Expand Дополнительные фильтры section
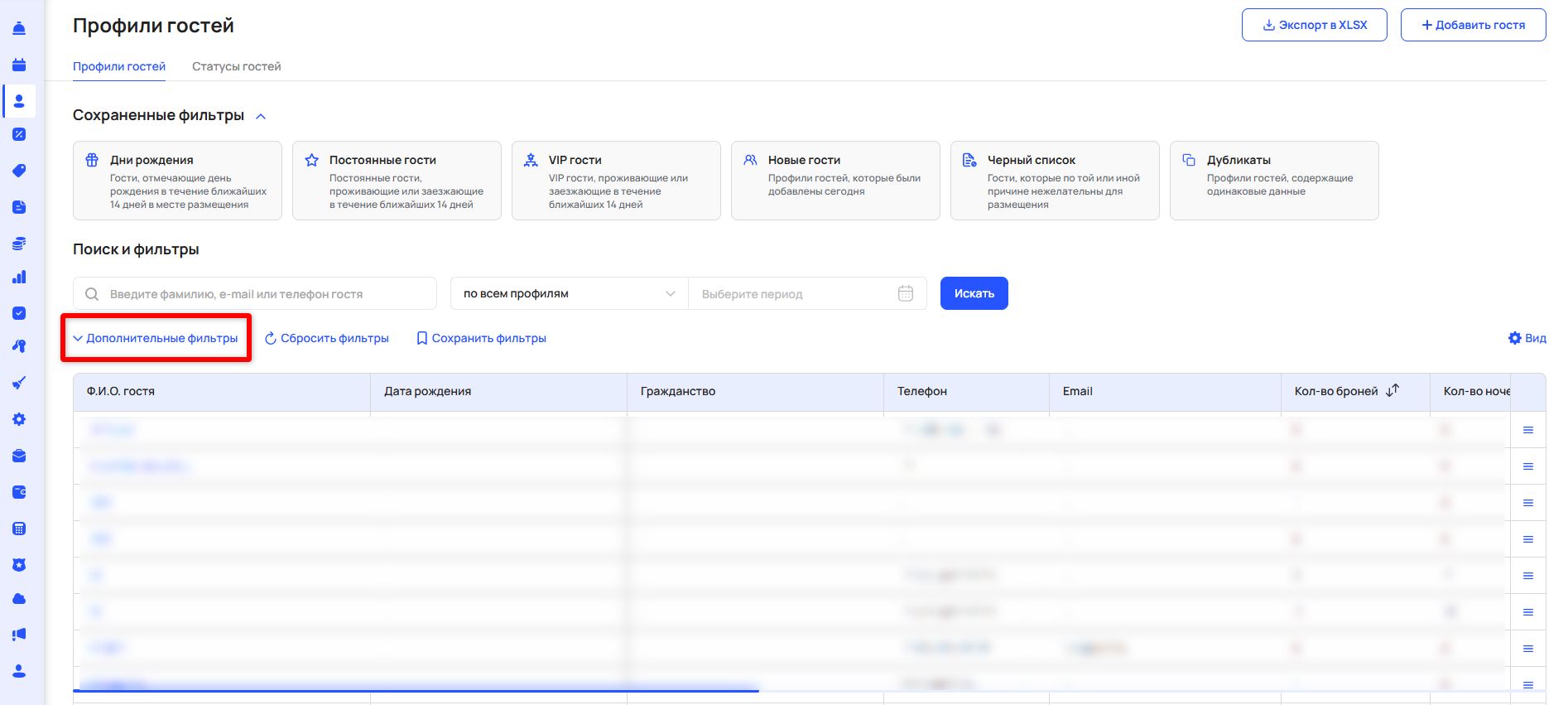This screenshot has height=705, width=1568. pos(156,338)
